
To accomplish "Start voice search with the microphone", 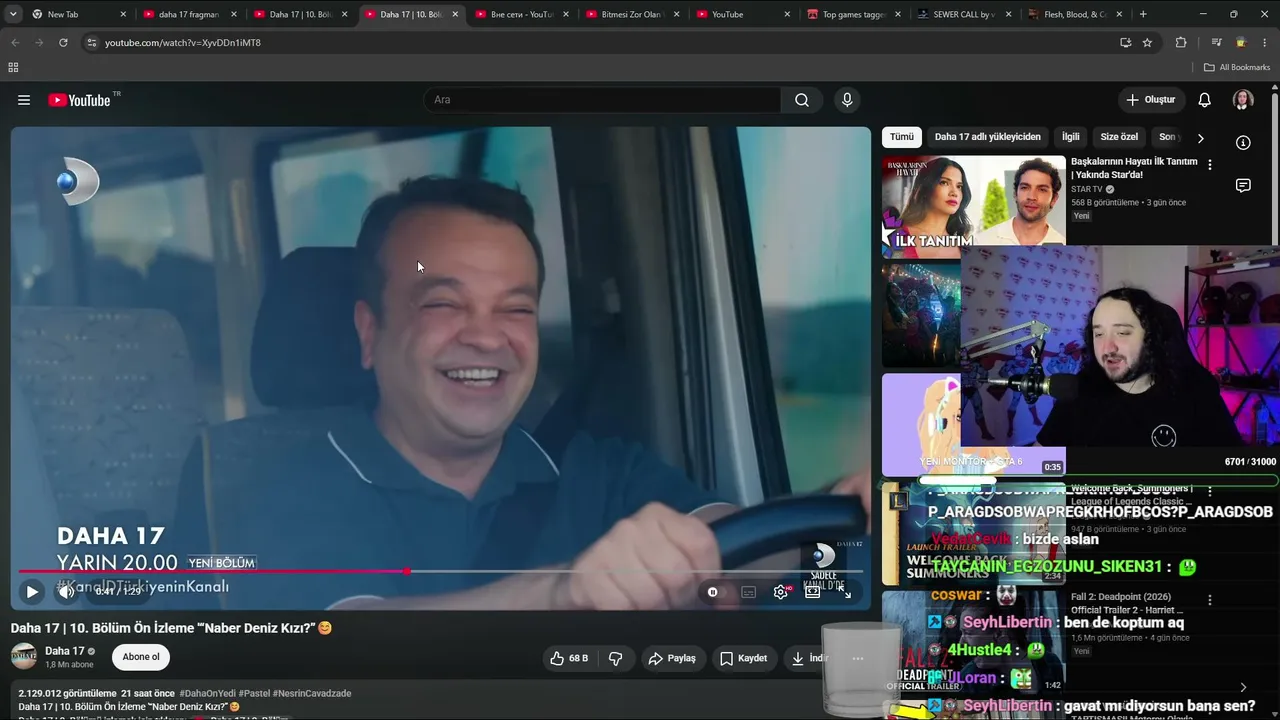I will tap(847, 100).
